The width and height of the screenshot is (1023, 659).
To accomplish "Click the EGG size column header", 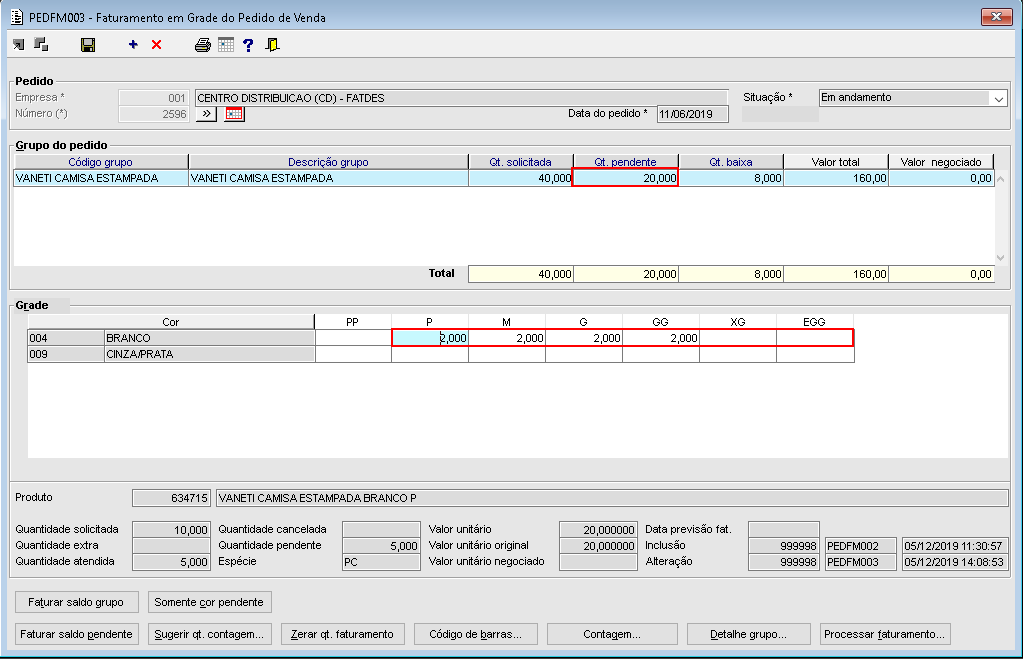I will point(814,322).
